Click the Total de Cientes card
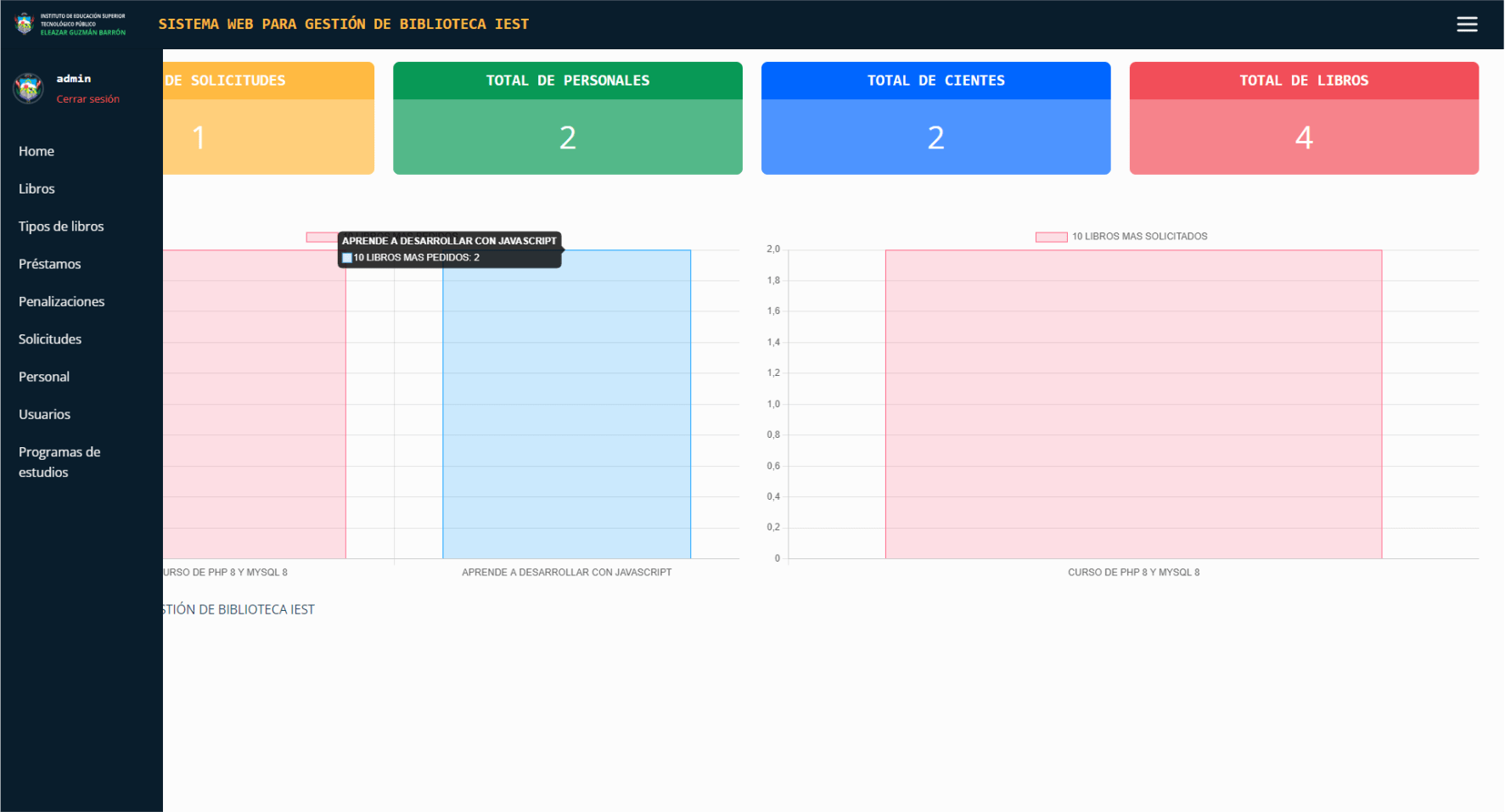This screenshot has width=1505, height=812. click(935, 118)
